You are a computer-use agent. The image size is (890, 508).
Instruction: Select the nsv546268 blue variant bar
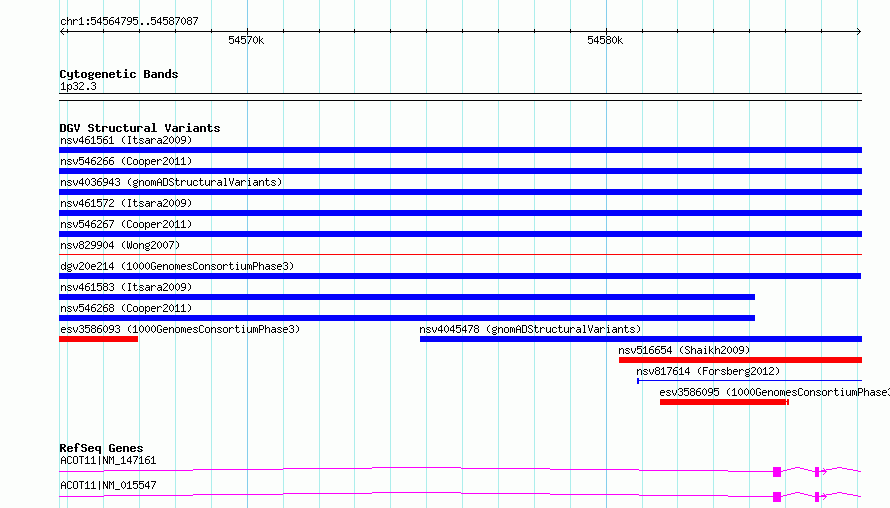point(407,318)
